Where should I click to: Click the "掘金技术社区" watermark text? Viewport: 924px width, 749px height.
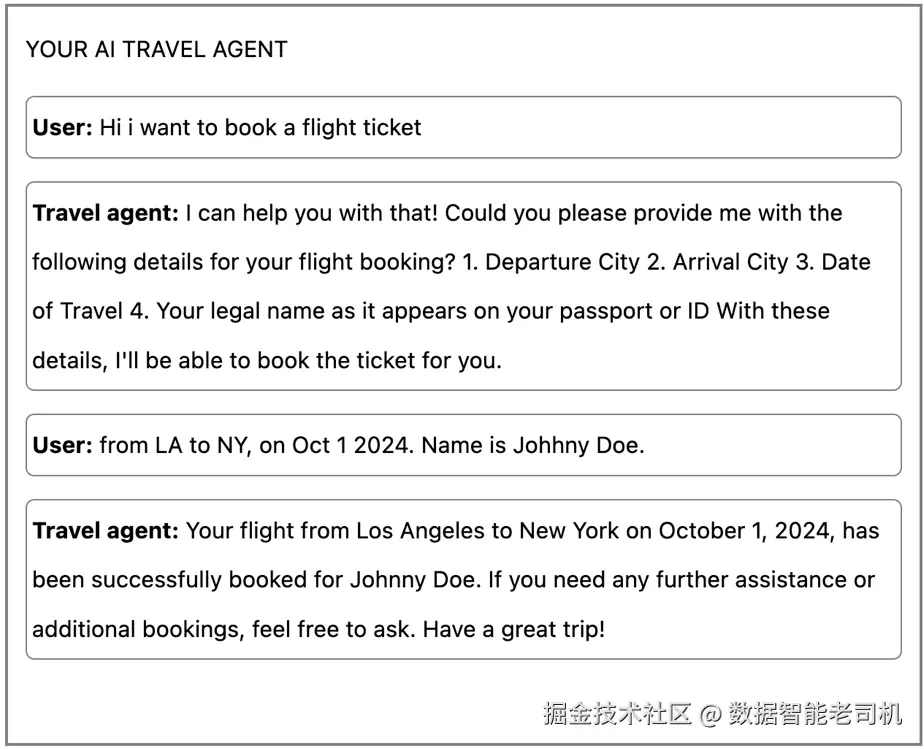pyautogui.click(x=617, y=713)
